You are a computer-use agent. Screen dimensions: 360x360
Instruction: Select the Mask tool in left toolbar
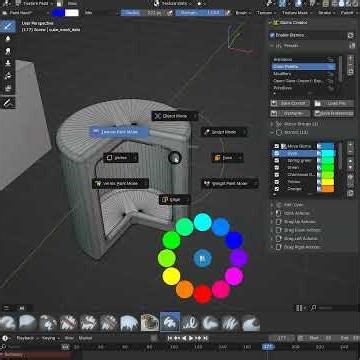point(8,88)
